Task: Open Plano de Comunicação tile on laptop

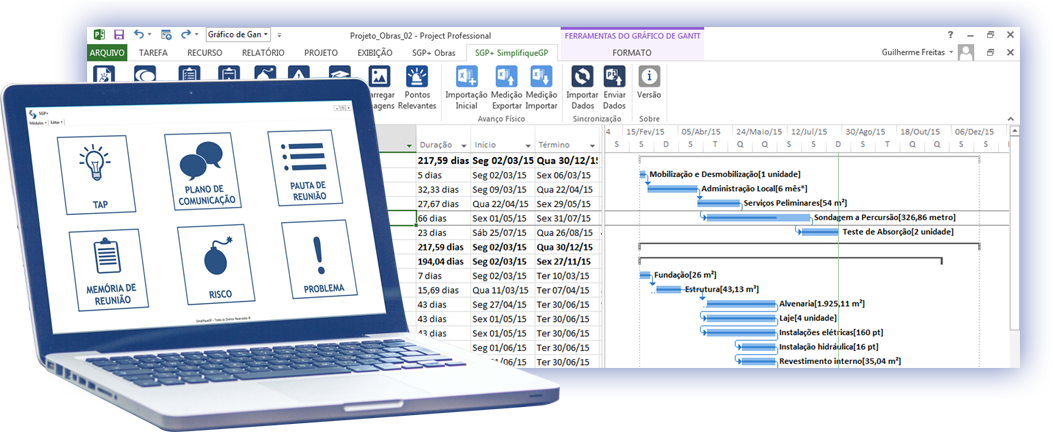Action: 203,172
